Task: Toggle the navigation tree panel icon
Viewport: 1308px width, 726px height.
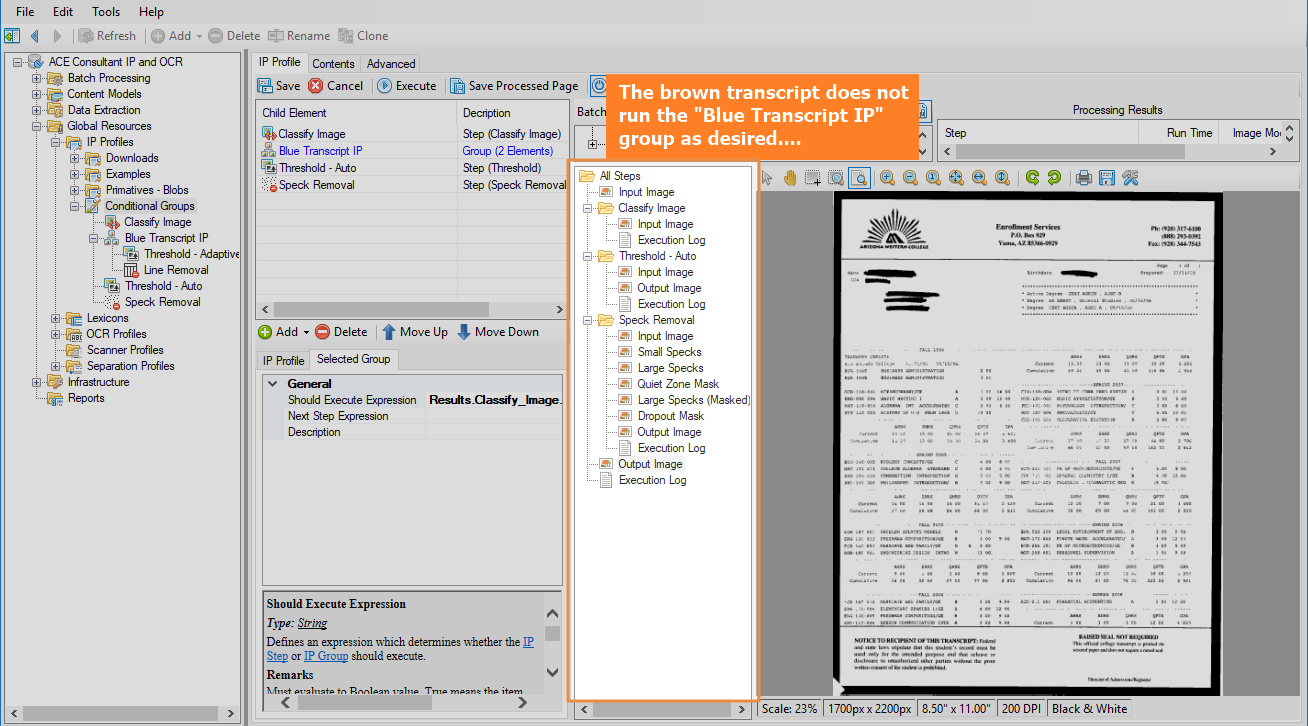Action: [13, 36]
